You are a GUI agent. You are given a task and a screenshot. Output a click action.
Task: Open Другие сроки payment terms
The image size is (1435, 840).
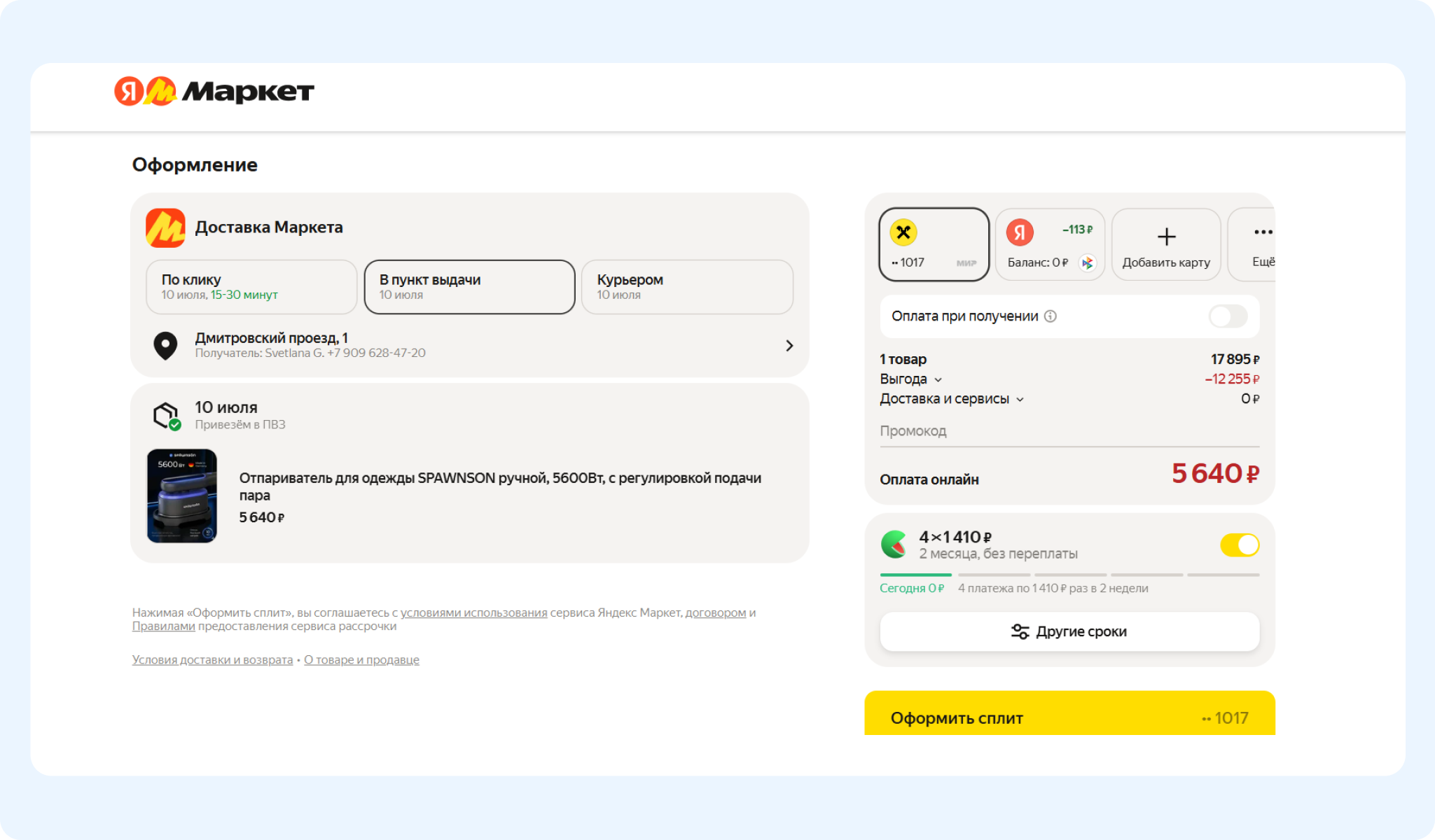[1069, 631]
